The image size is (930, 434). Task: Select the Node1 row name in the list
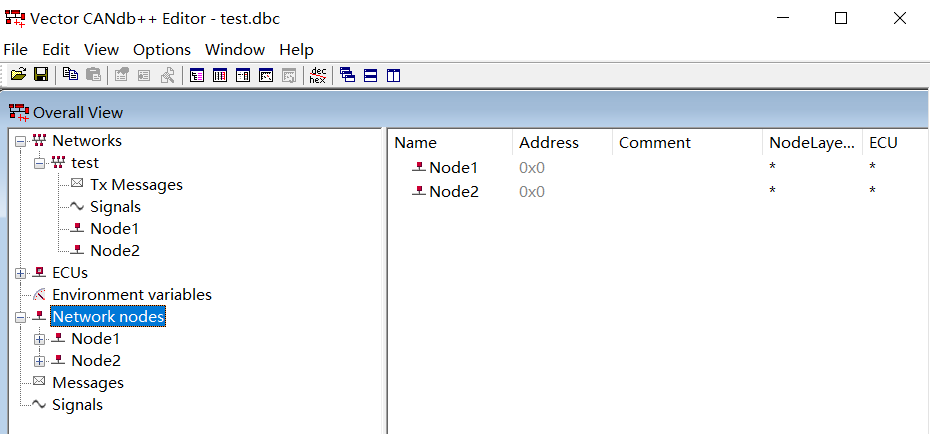(x=454, y=168)
